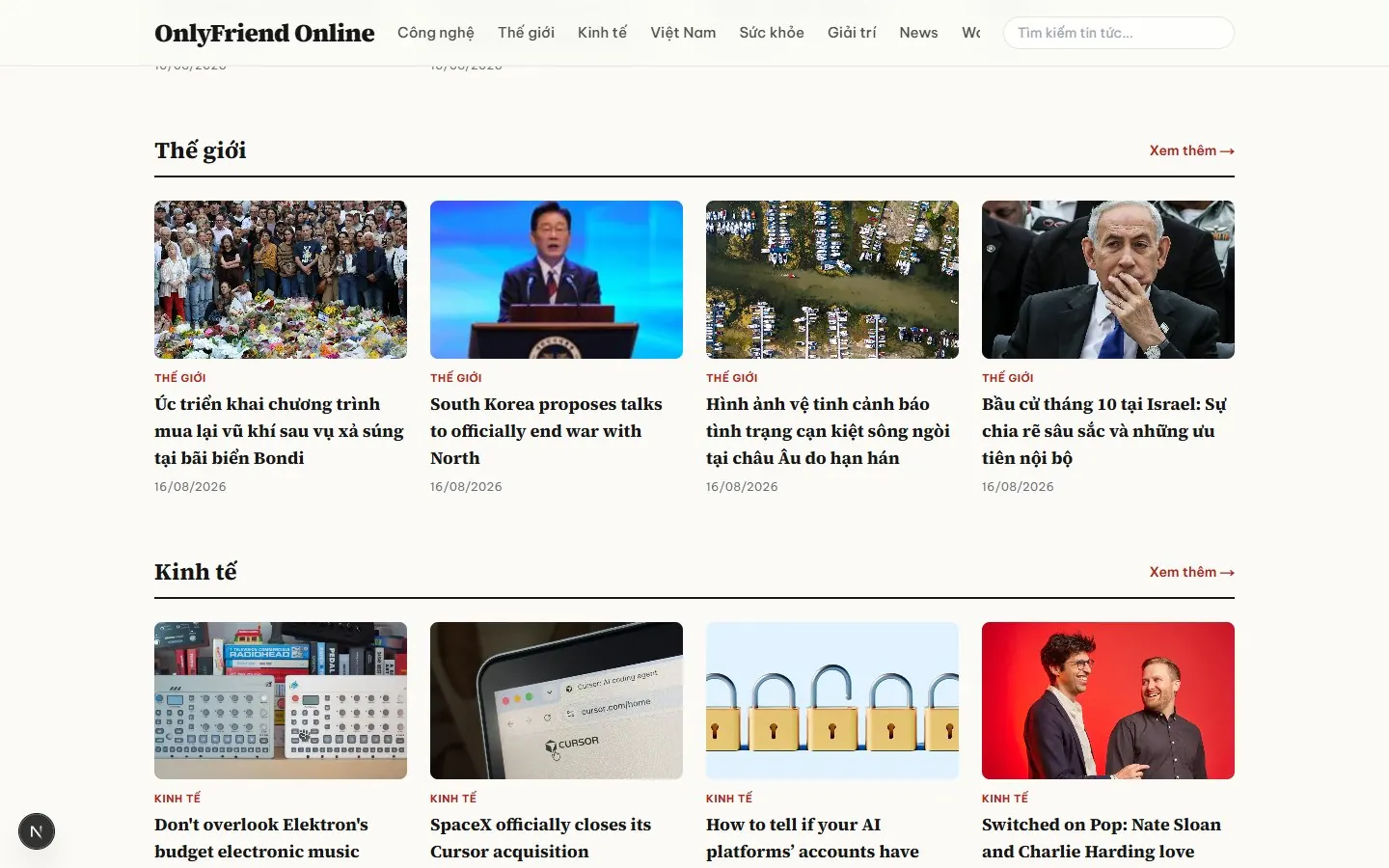Image resolution: width=1389 pixels, height=868 pixels.
Task: Click the date under the South Korea article
Action: pyautogui.click(x=466, y=487)
